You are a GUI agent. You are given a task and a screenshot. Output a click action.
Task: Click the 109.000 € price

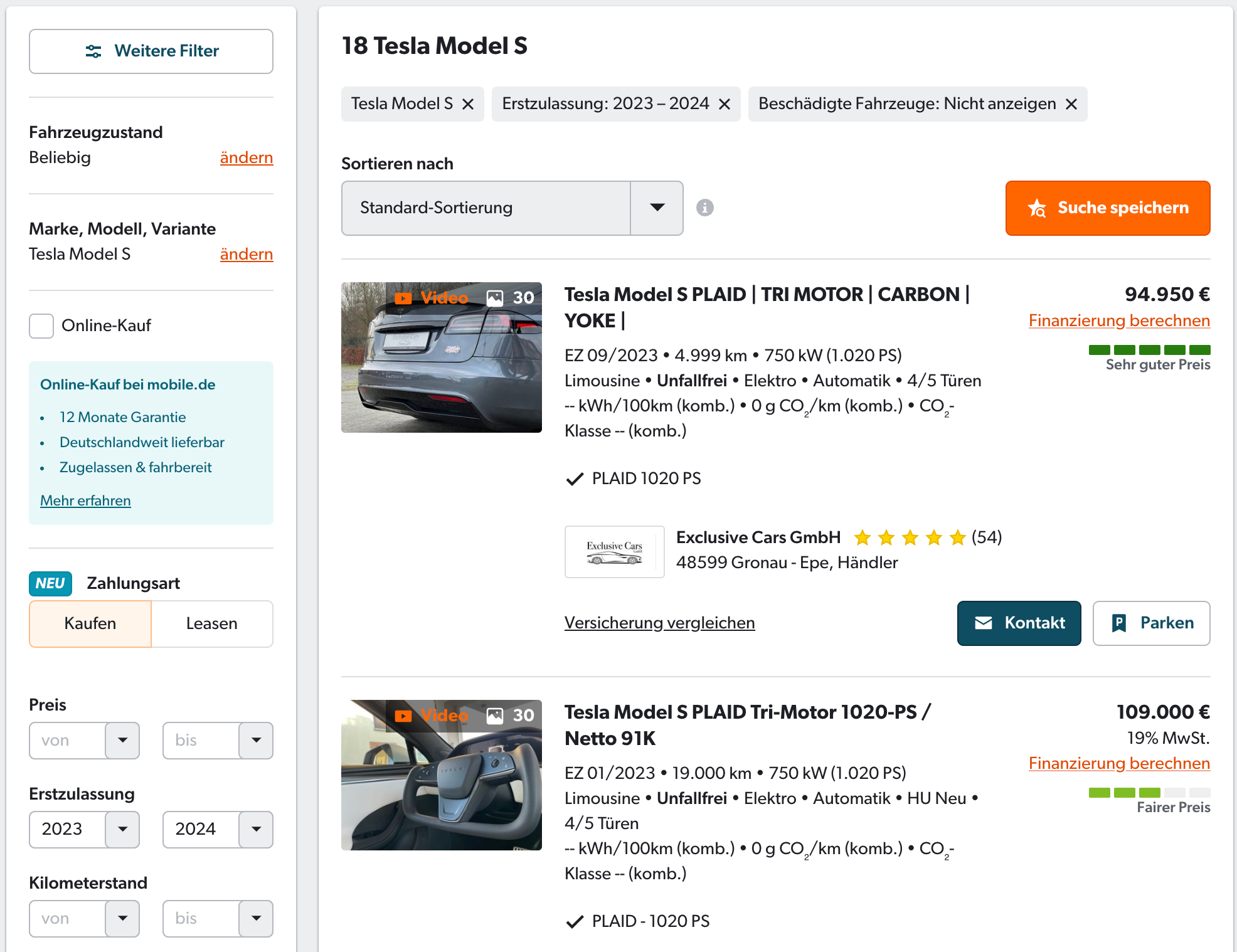(1163, 712)
